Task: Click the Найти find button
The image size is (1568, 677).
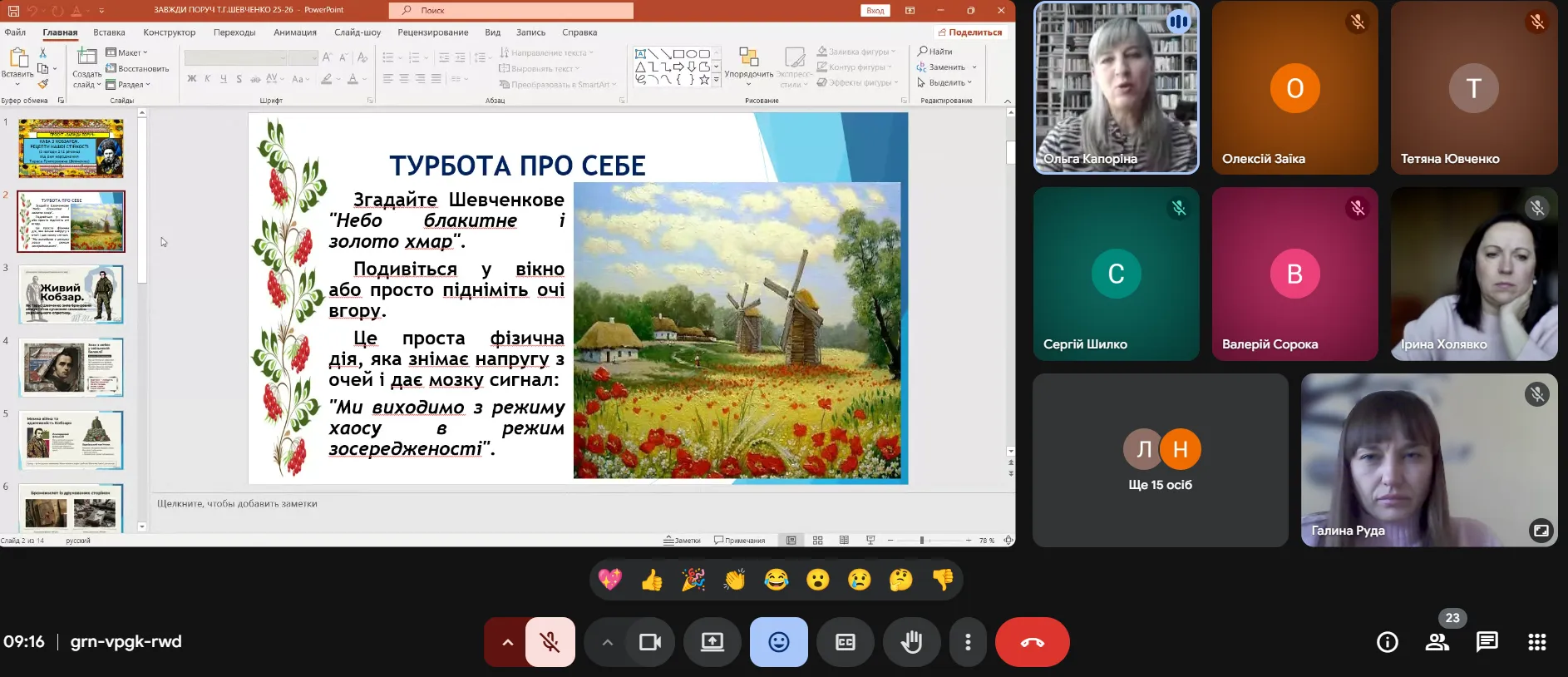Action: pos(935,52)
